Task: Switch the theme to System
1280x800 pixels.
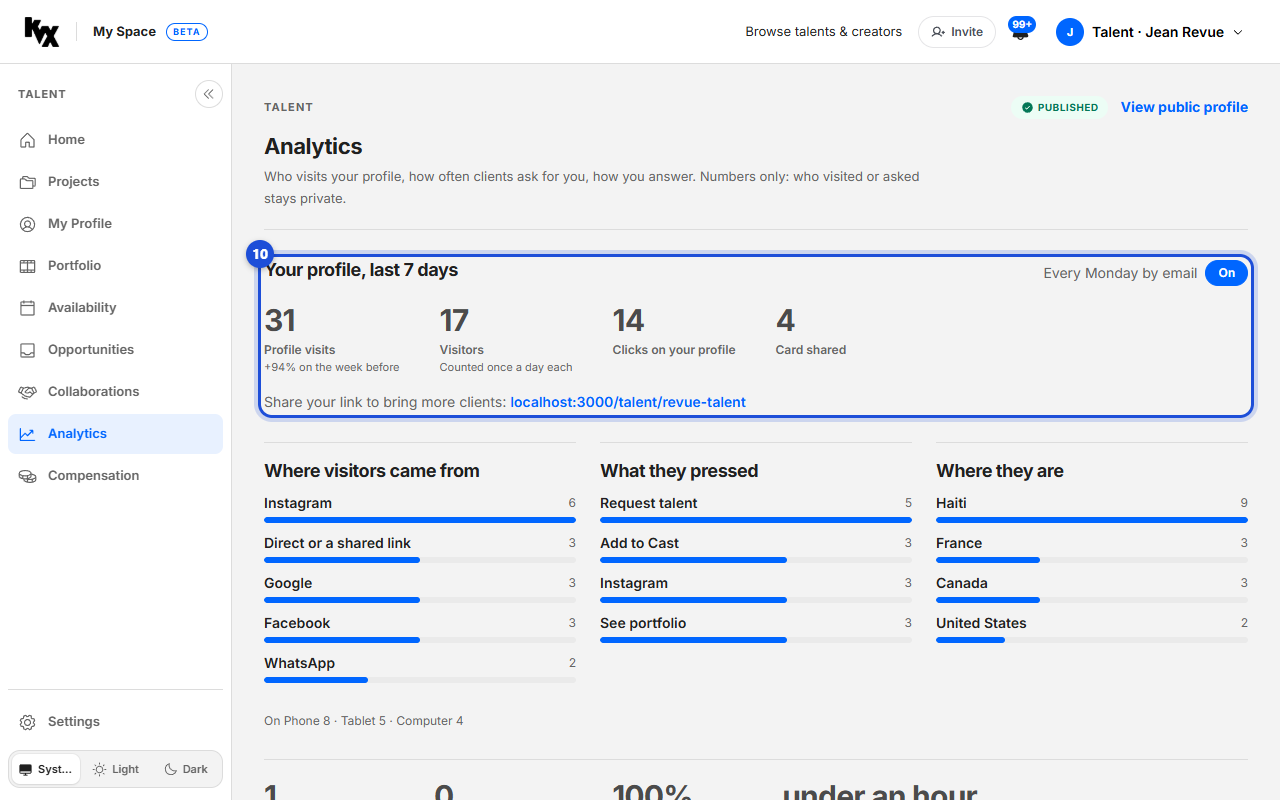Action: [46, 769]
